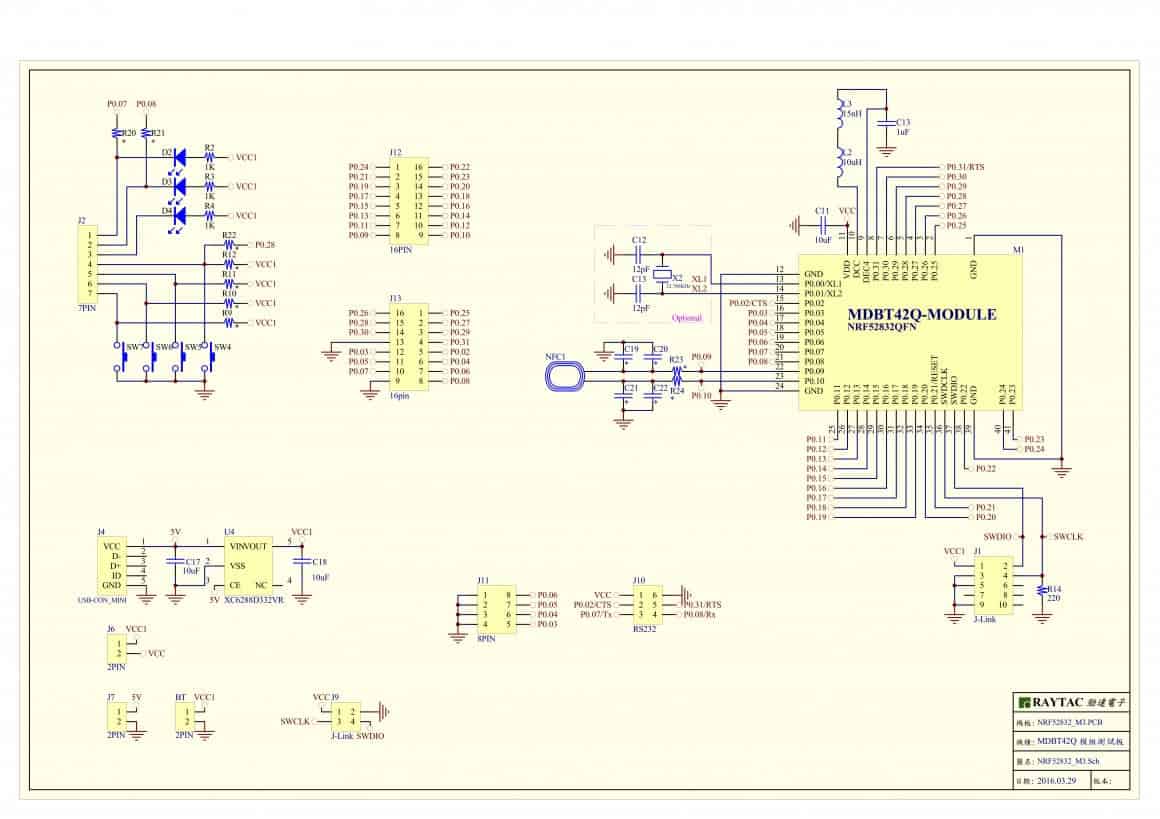Click the J13 16pin header block
Screen dimensions: 1160x819
coord(409,347)
